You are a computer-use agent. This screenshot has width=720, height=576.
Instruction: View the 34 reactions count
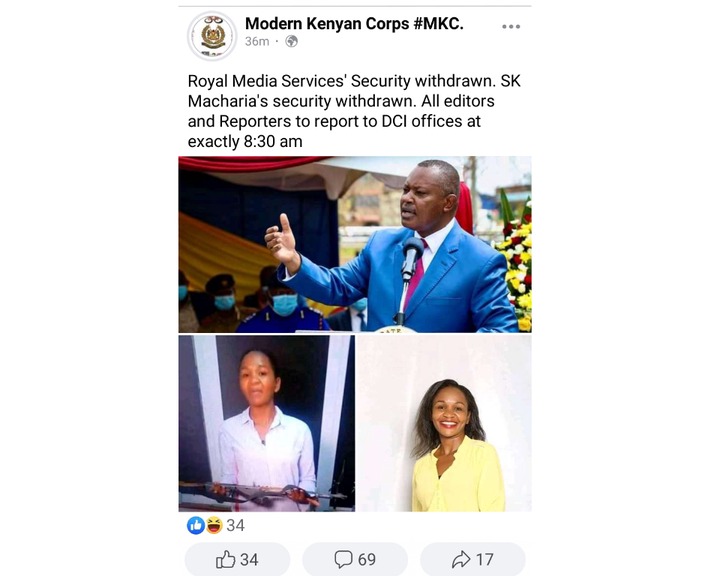coord(236,525)
